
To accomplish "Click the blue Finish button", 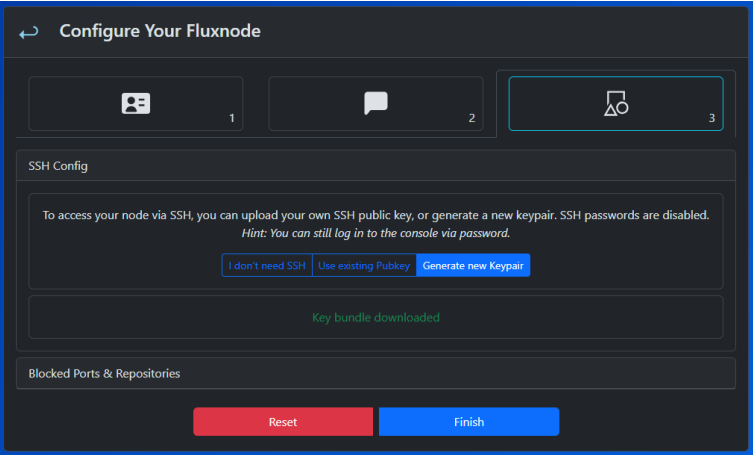I will [468, 421].
